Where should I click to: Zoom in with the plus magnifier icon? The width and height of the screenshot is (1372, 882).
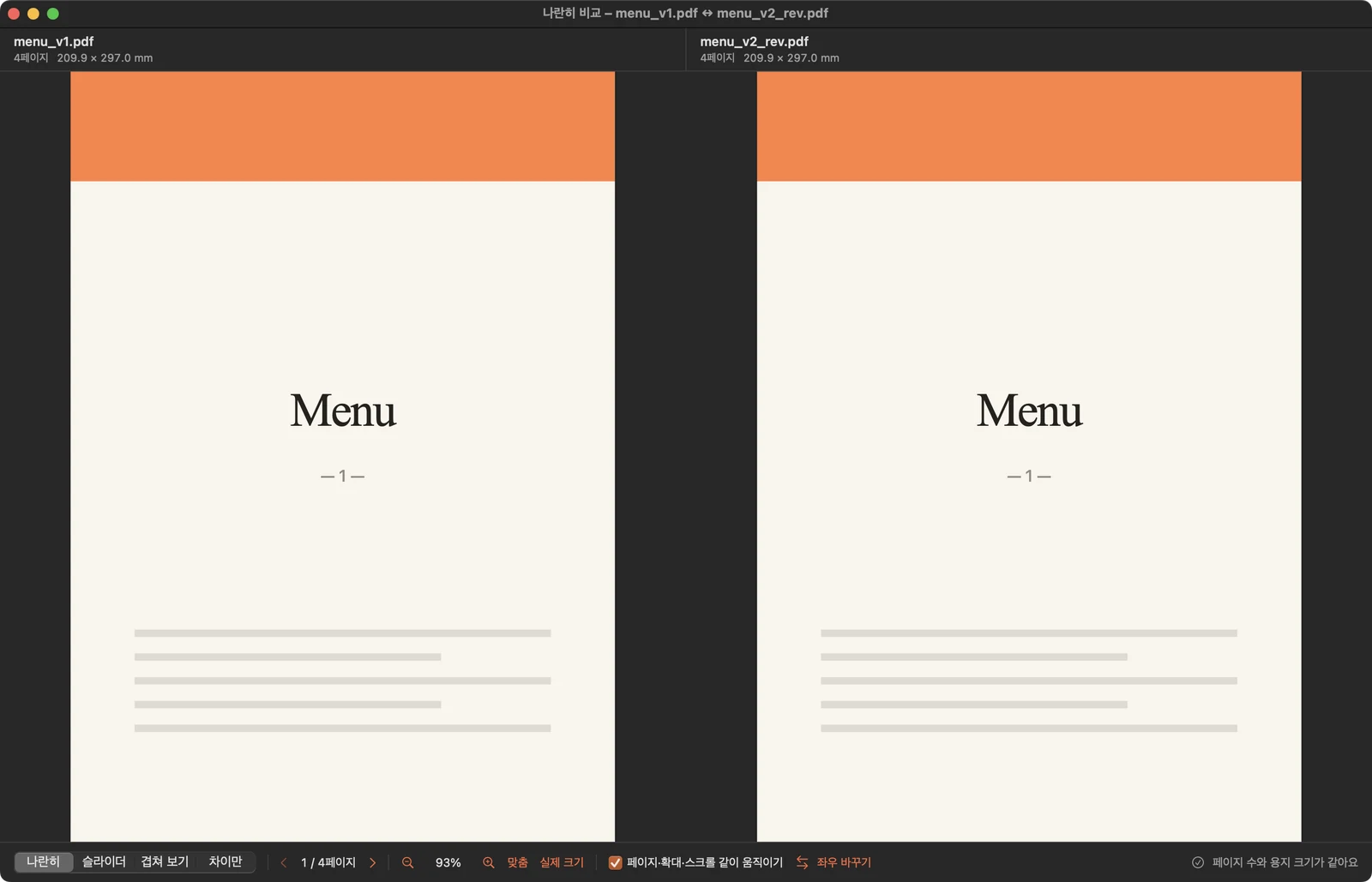[x=489, y=862]
